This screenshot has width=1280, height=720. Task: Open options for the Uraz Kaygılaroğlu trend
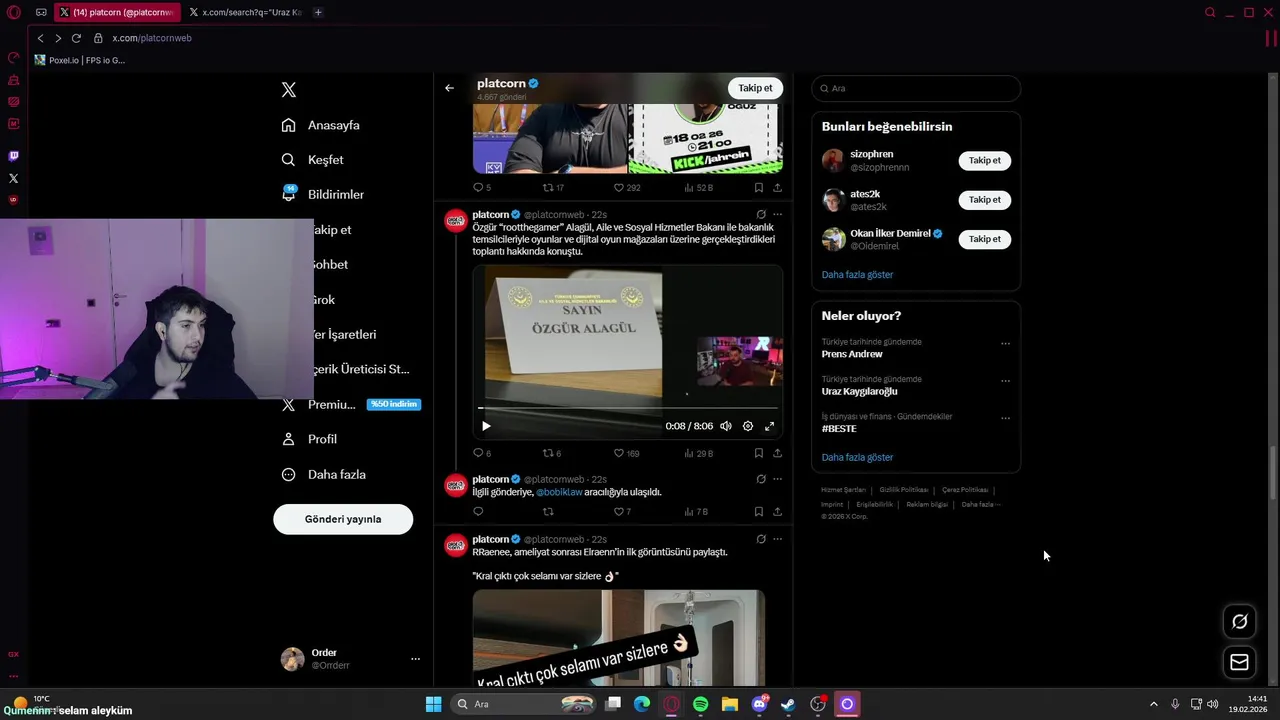pyautogui.click(x=1005, y=380)
